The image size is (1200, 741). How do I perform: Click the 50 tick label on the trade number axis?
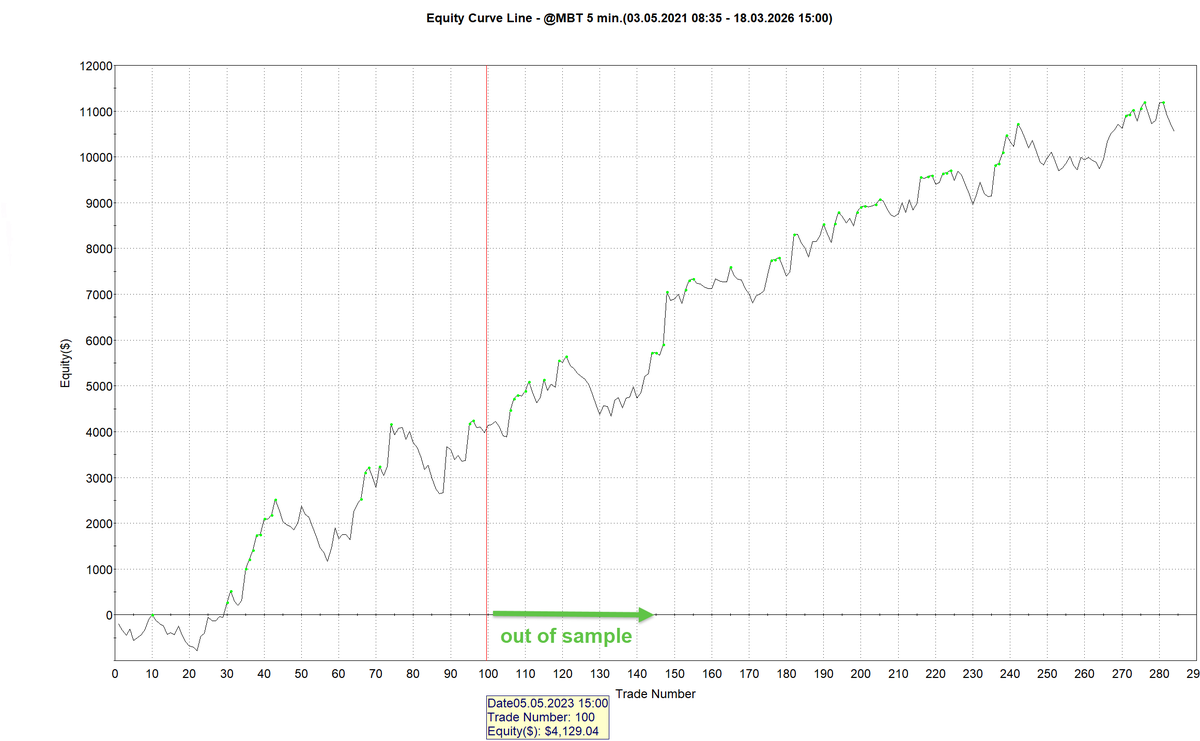pyautogui.click(x=301, y=673)
